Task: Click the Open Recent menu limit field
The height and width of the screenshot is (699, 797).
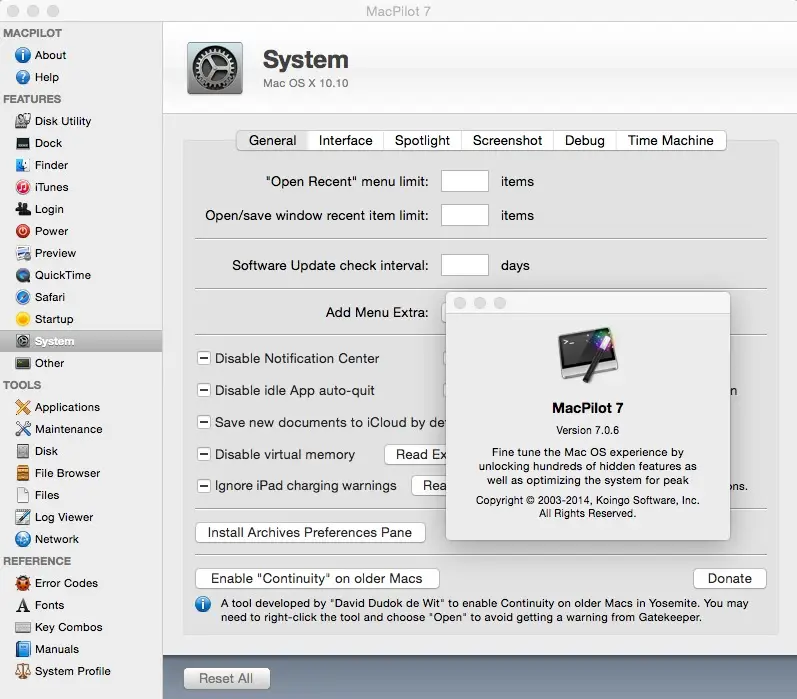Action: [465, 181]
